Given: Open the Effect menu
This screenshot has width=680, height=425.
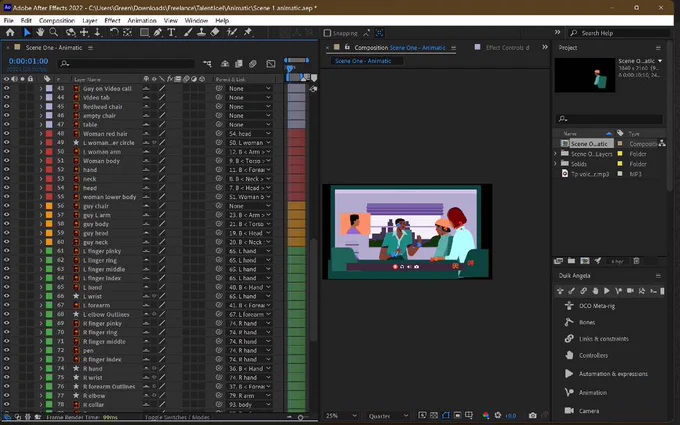Looking at the screenshot, I should [112, 20].
